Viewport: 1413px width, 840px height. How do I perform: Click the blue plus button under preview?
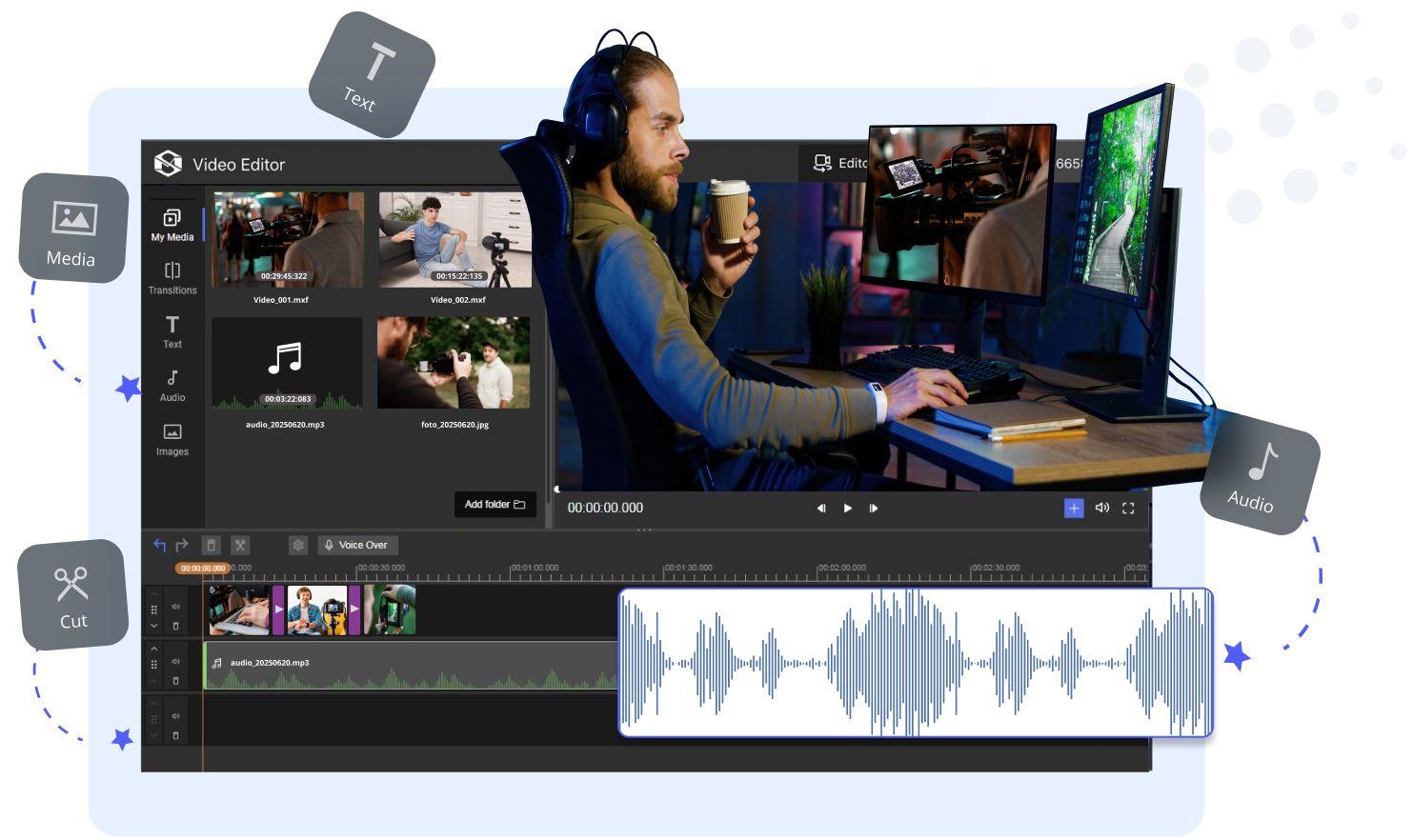[1074, 508]
